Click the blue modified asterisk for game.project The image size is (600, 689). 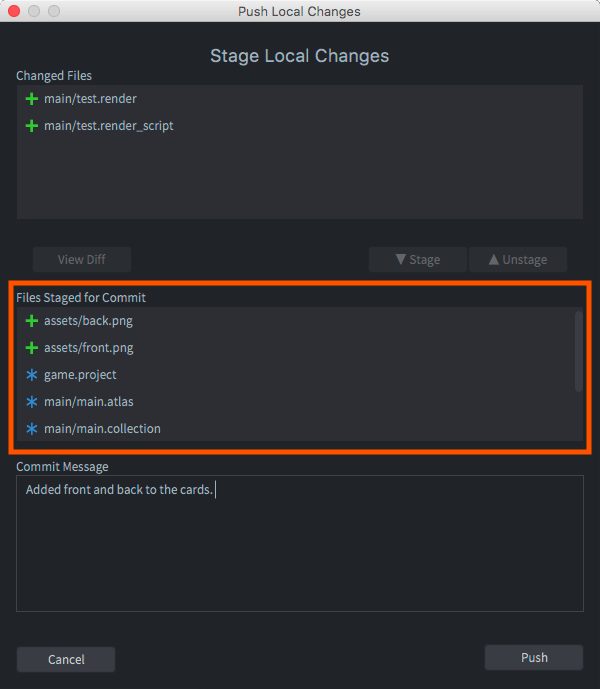point(32,375)
